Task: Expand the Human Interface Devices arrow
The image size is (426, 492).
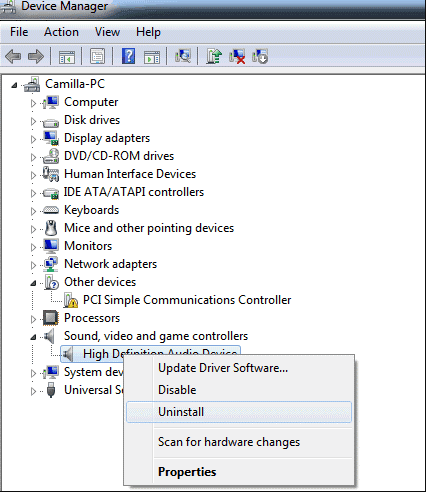Action: [33, 175]
